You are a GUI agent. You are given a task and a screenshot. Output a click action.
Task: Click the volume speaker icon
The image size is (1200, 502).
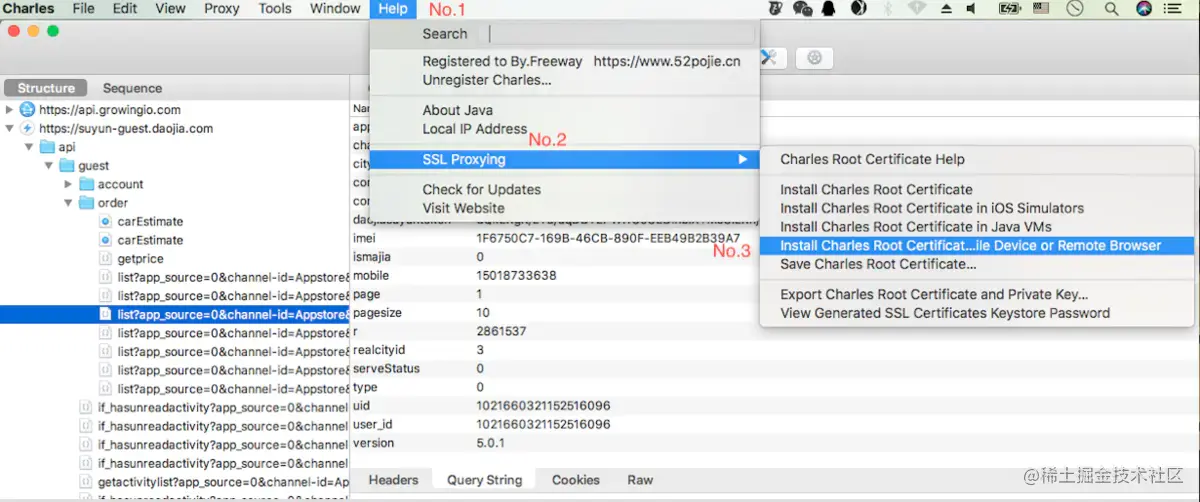(x=971, y=9)
